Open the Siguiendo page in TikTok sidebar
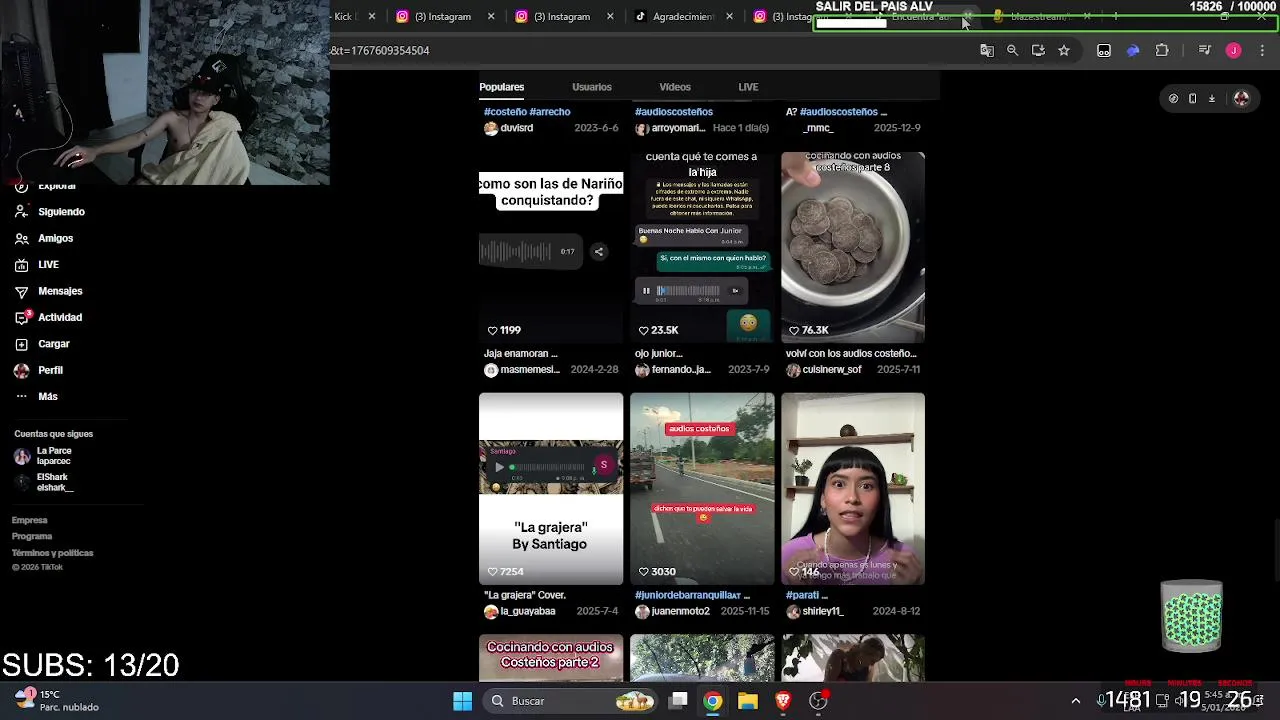1280x720 pixels. tap(50, 212)
